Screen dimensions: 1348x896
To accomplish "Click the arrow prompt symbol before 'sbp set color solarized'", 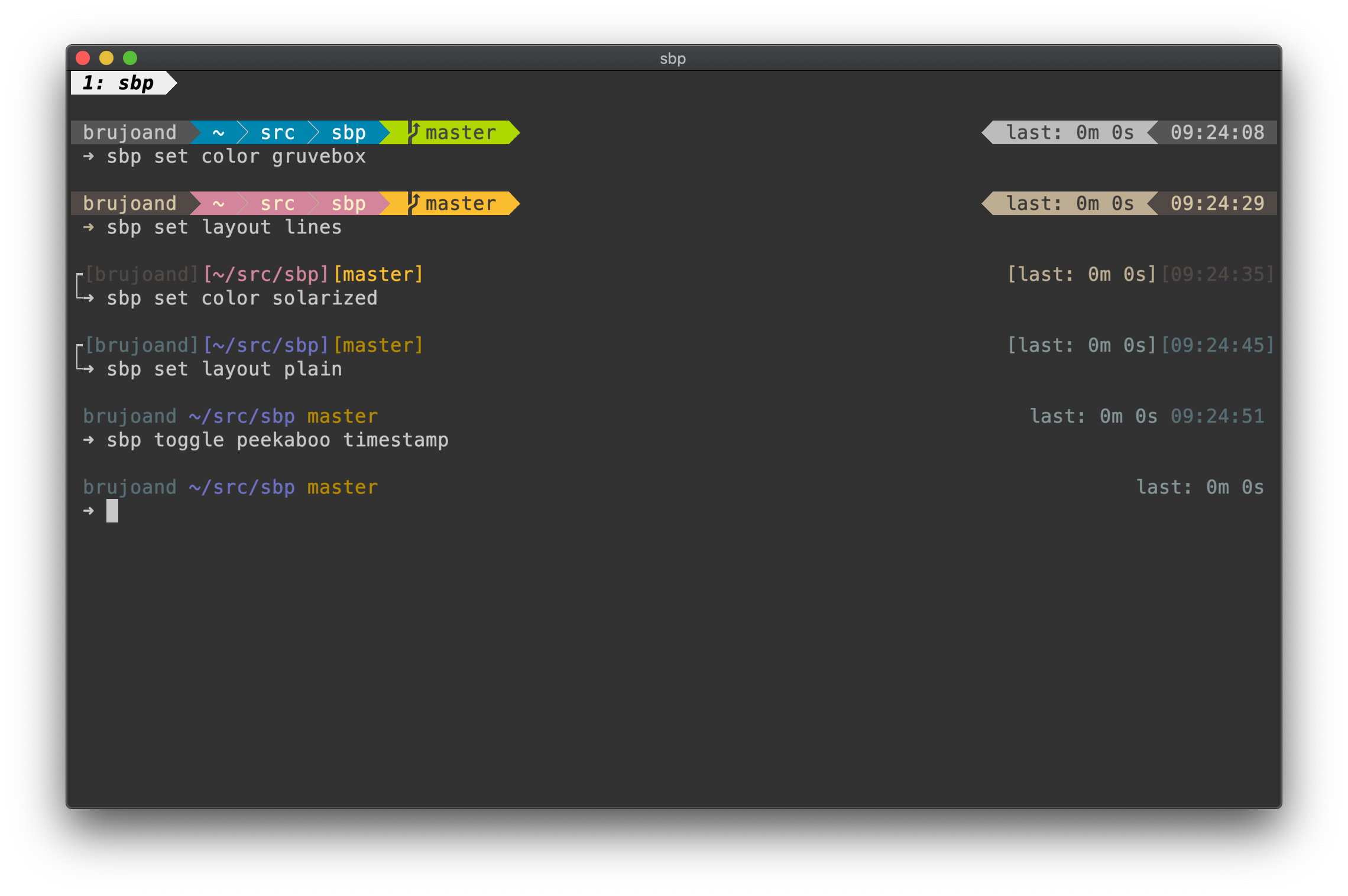I will (x=88, y=298).
